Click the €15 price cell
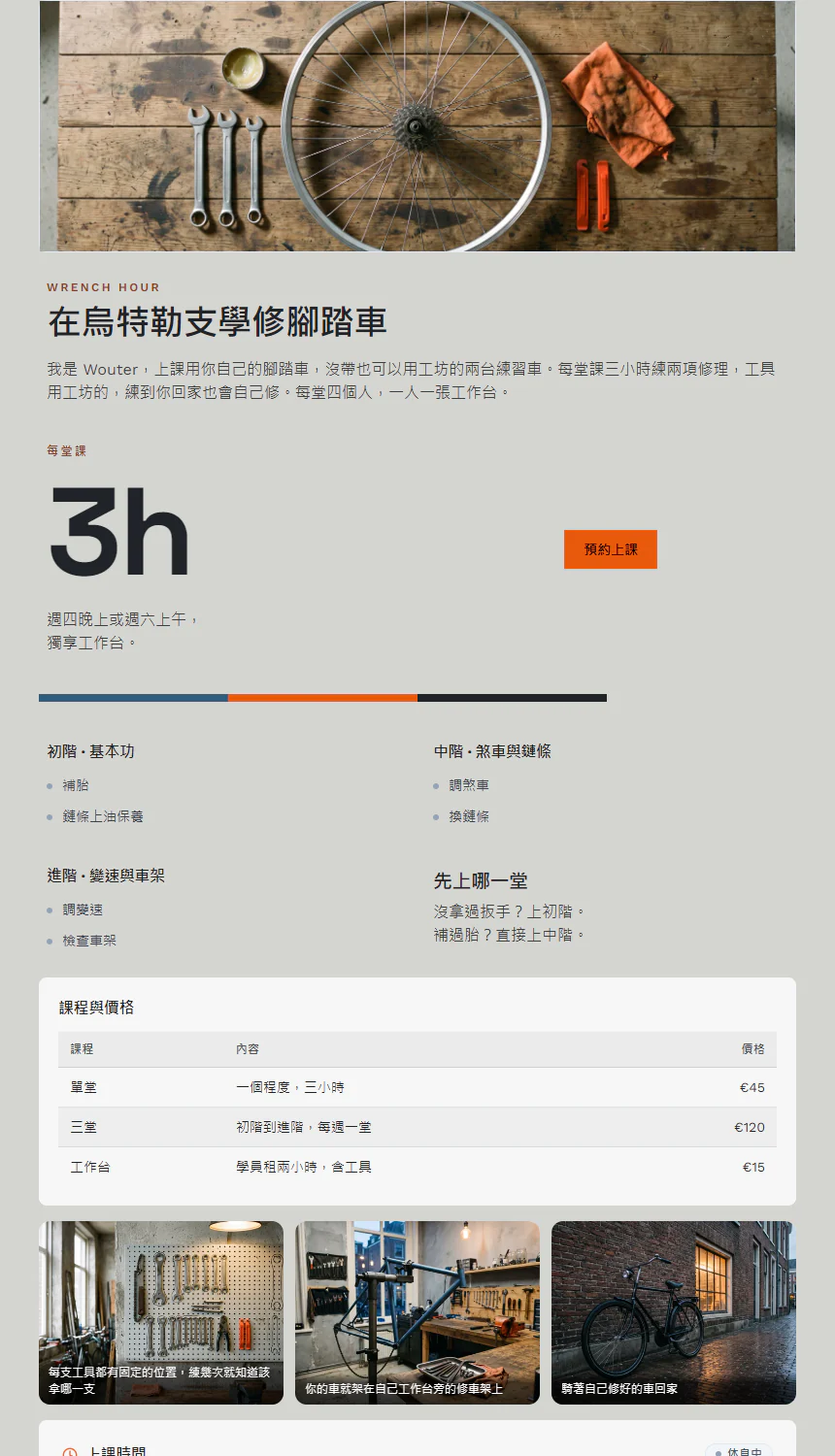The height and width of the screenshot is (1456, 835). pyautogui.click(x=753, y=1167)
